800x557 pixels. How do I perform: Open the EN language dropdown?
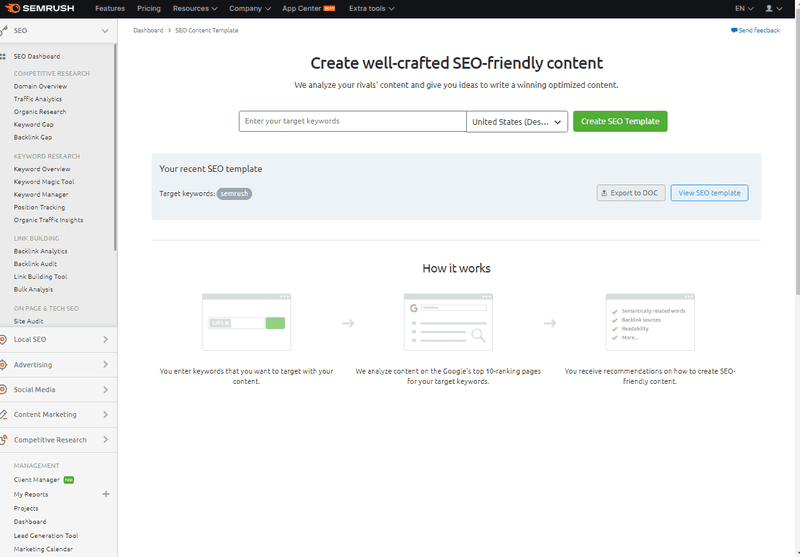(x=744, y=8)
